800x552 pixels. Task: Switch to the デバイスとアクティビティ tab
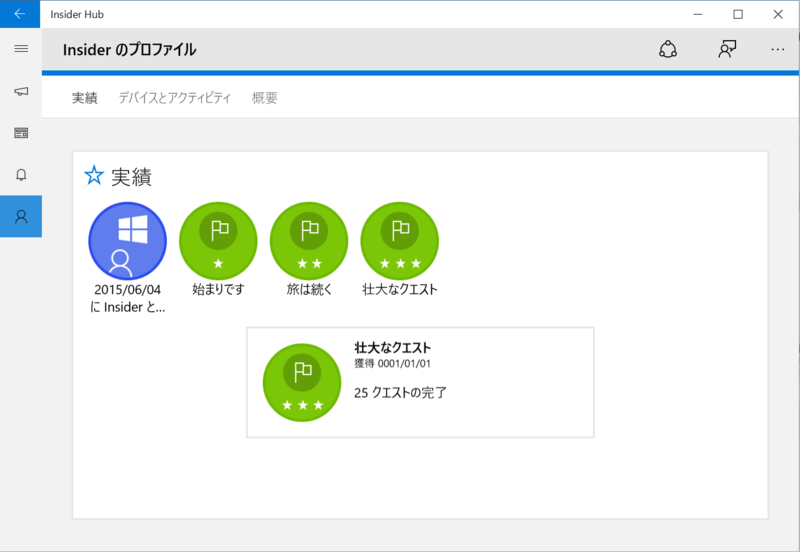coord(175,98)
